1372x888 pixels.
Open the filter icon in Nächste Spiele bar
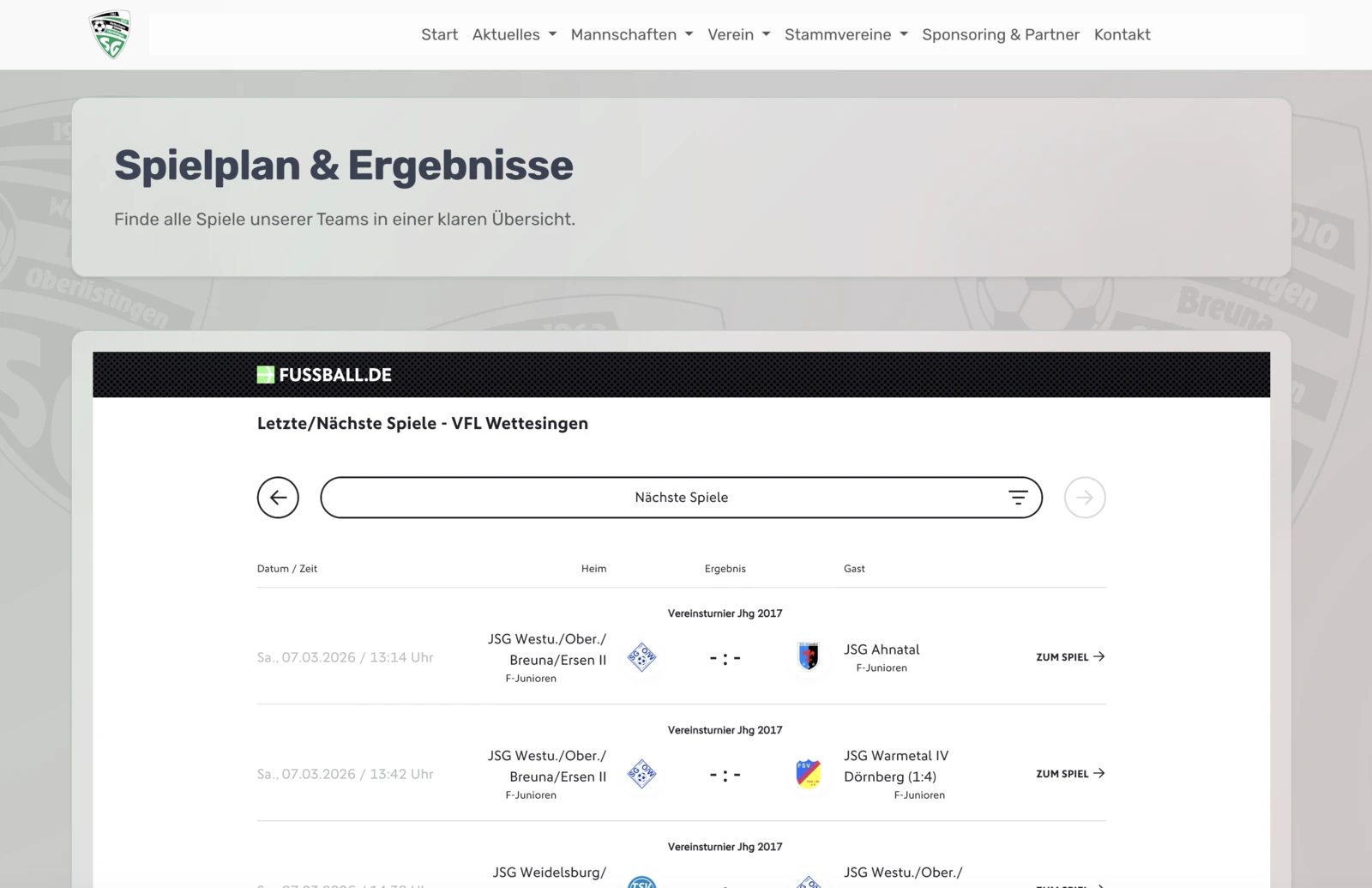[x=1018, y=498]
